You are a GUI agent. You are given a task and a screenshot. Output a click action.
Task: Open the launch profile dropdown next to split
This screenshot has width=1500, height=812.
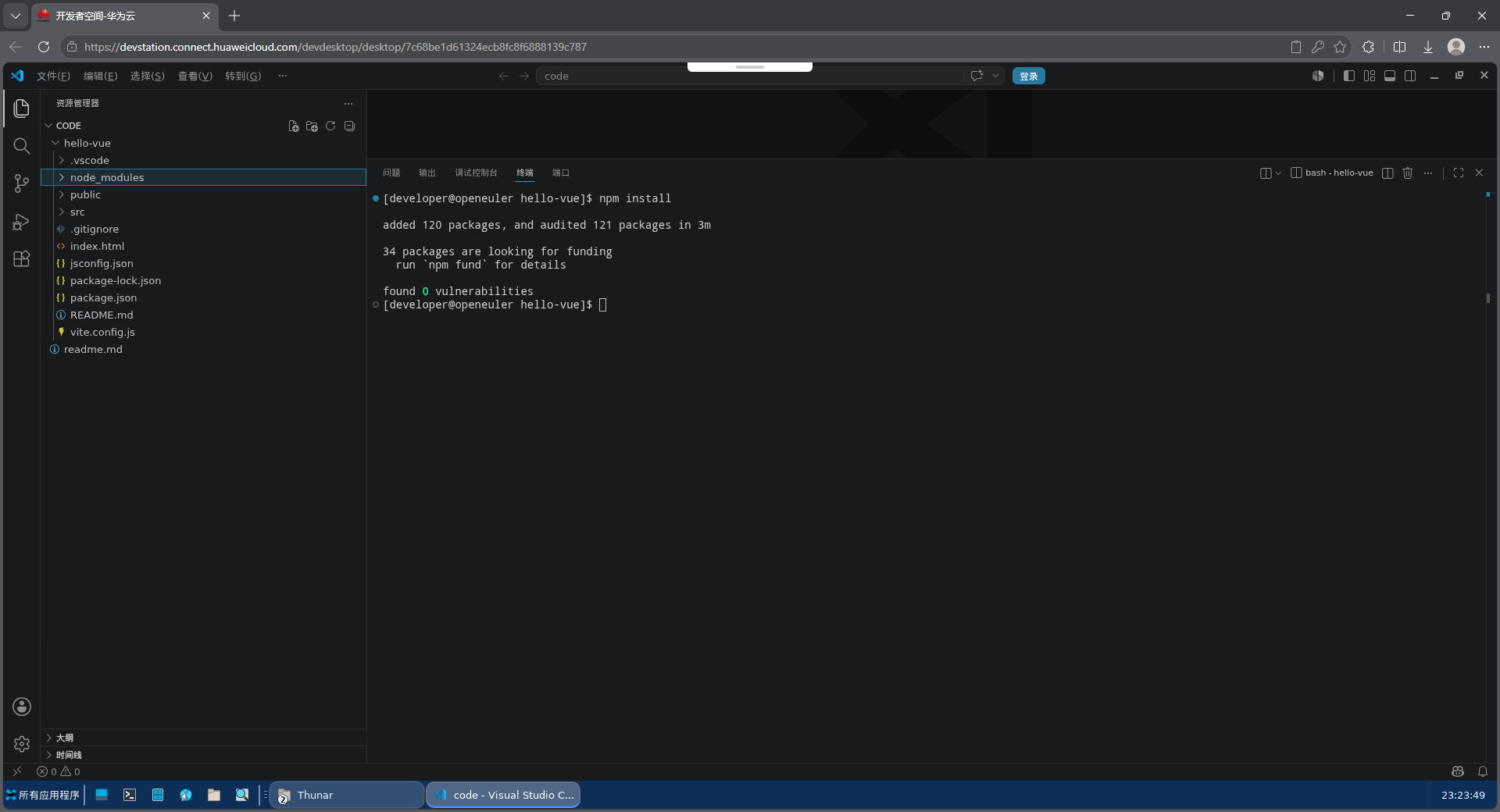click(1278, 173)
